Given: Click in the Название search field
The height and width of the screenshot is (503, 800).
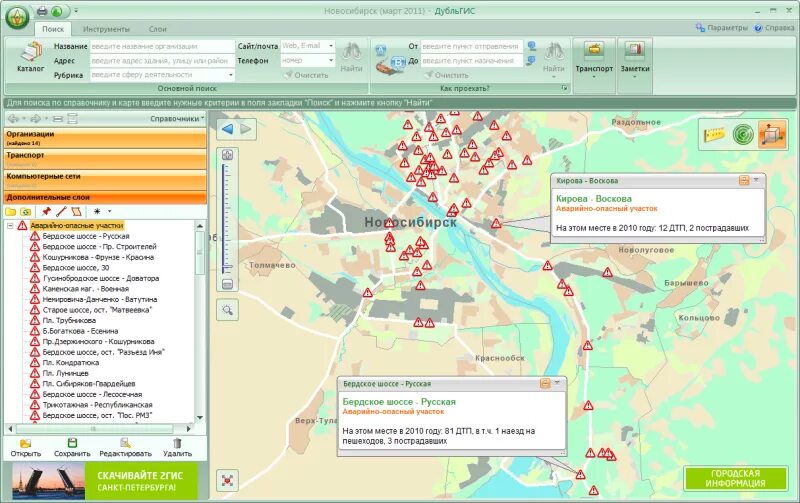Looking at the screenshot, I should 162,46.
